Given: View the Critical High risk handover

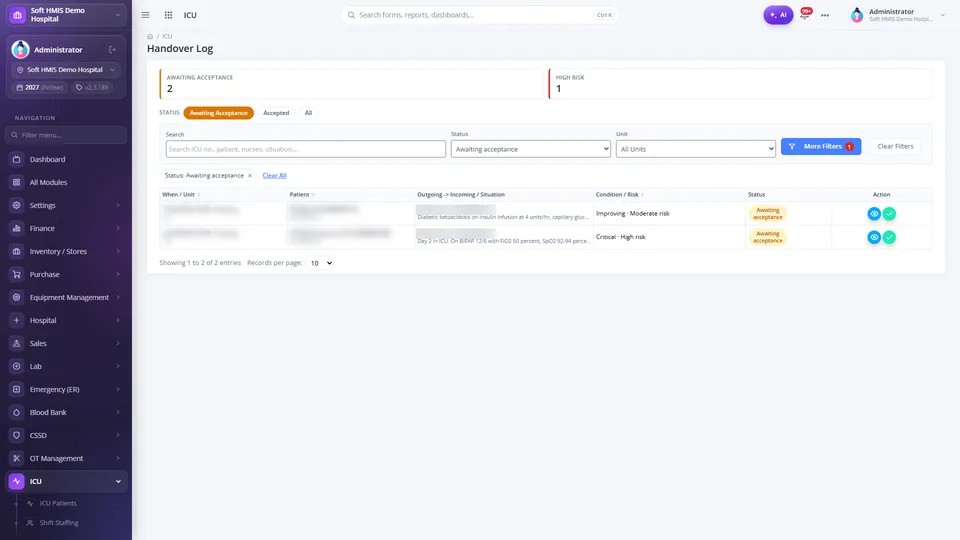Looking at the screenshot, I should (x=874, y=237).
